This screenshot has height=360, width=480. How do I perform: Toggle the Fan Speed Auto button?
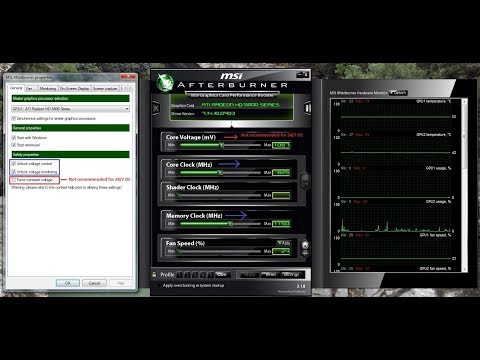[284, 243]
